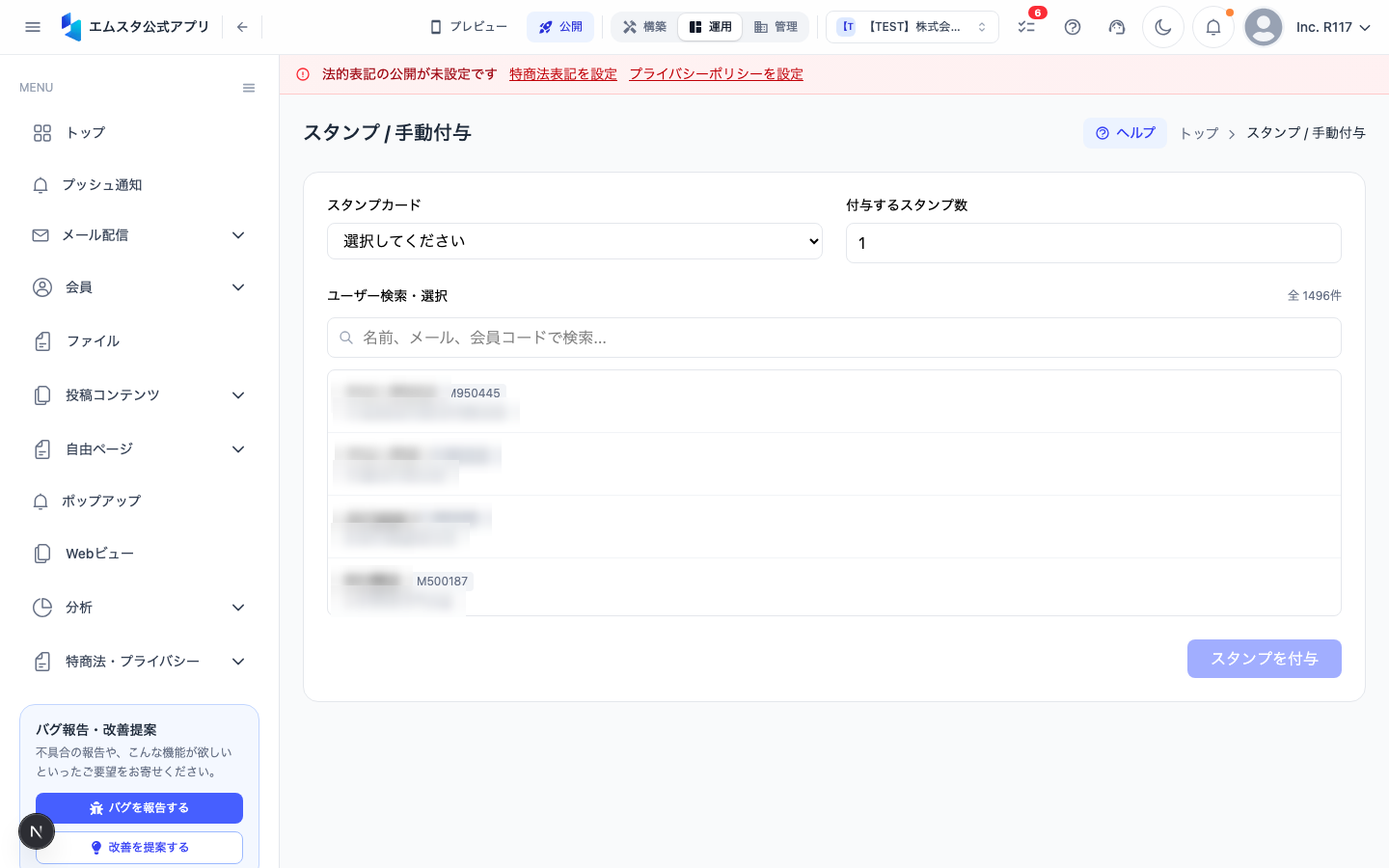This screenshot has height=868, width=1389.
Task: Open the Inc. R117 account dropdown
Action: [x=1333, y=27]
